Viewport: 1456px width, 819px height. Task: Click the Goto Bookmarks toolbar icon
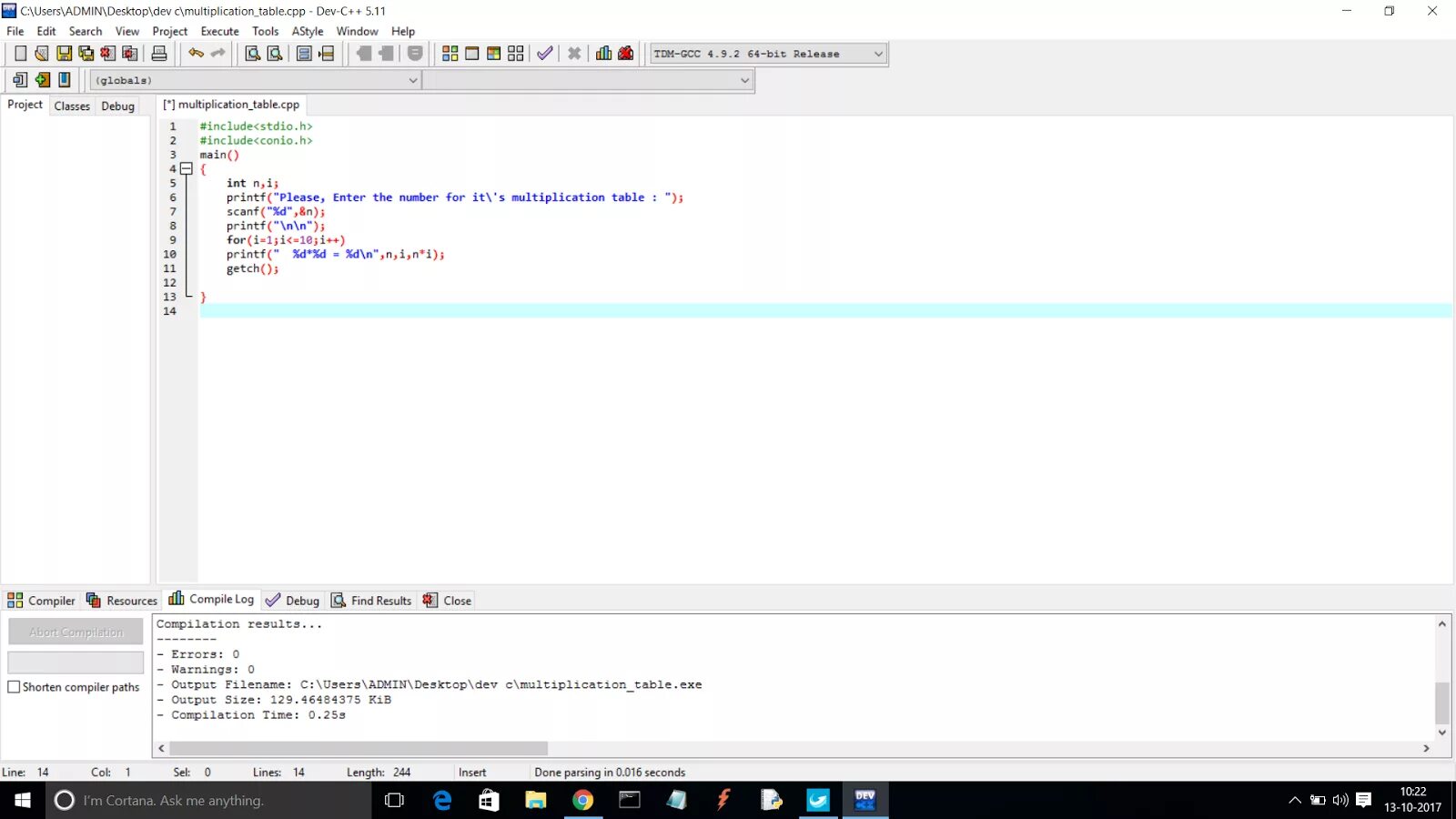point(64,80)
